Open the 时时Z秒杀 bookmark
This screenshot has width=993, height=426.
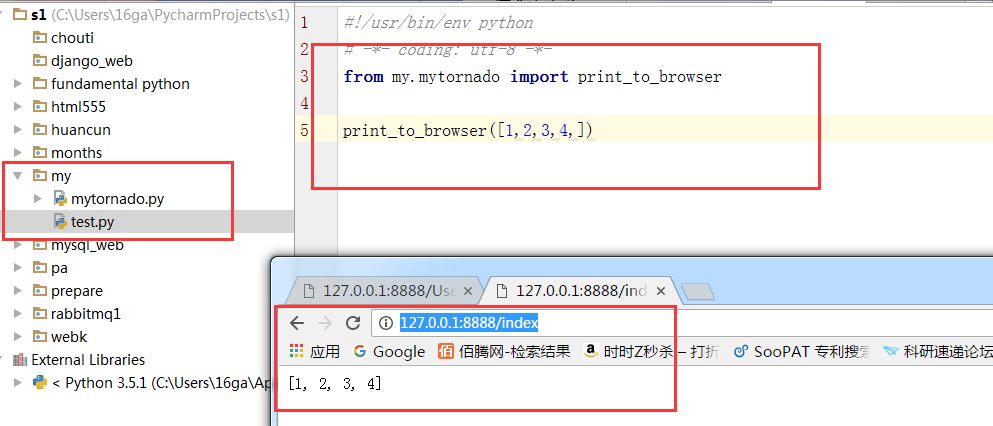(652, 351)
